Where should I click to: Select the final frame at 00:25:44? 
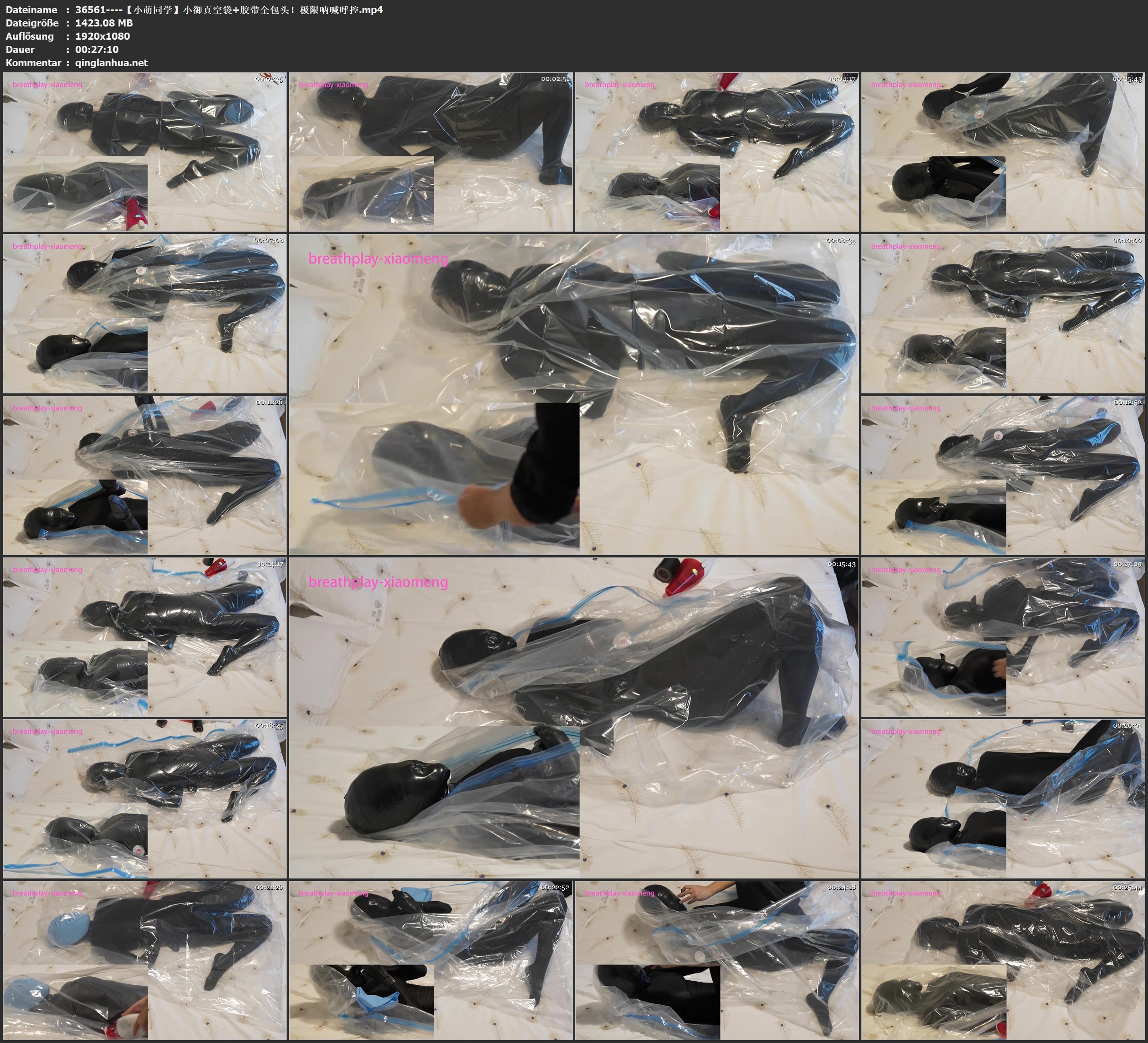(1003, 960)
